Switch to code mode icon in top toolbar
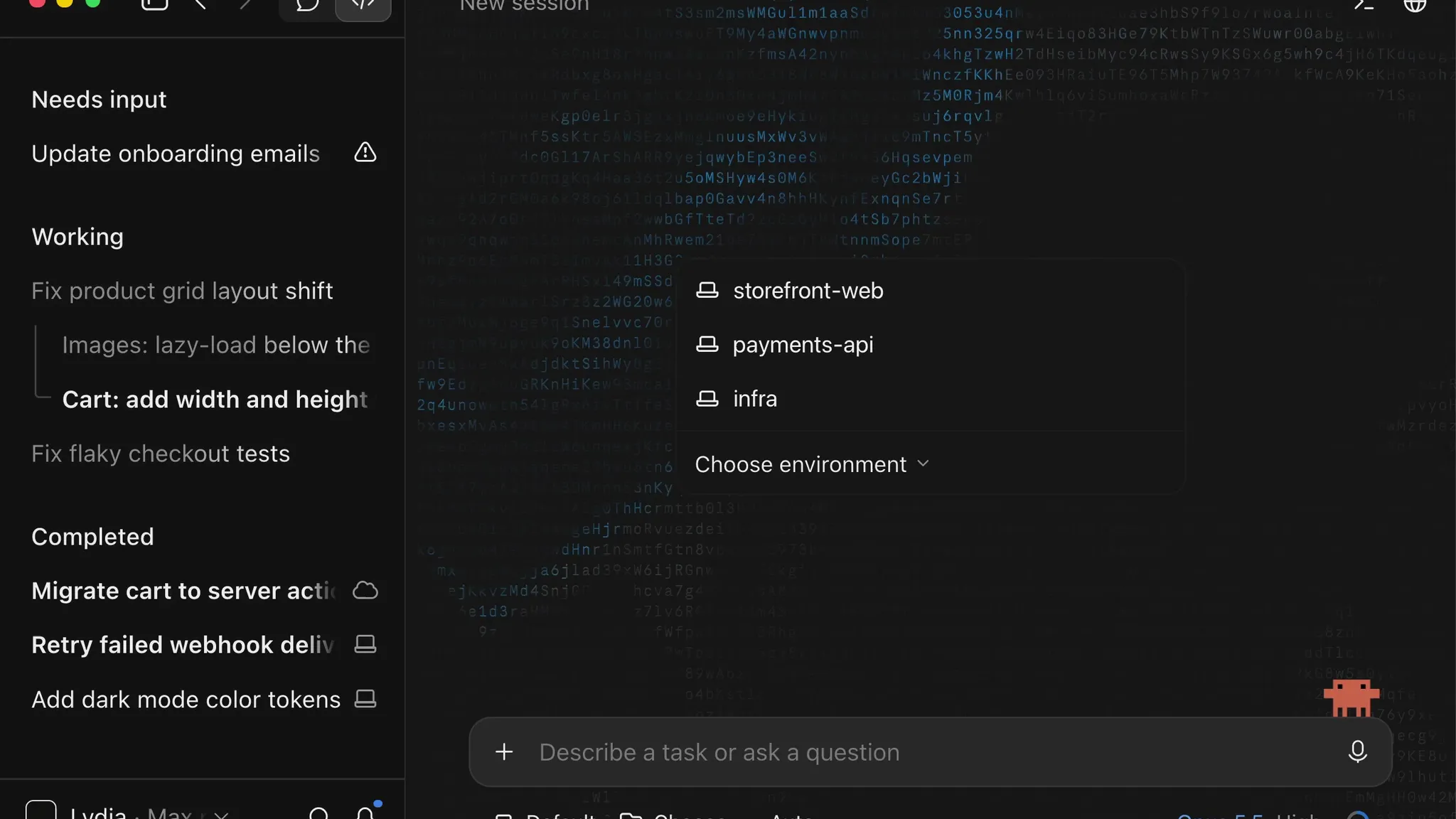This screenshot has width=1456, height=819. click(x=363, y=6)
